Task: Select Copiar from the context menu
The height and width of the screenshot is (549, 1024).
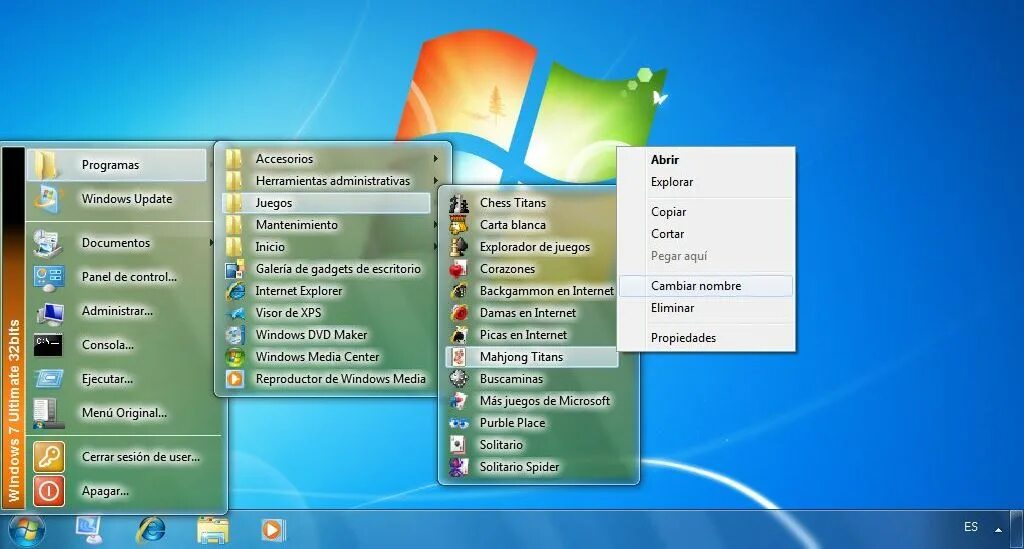Action: pyautogui.click(x=706, y=212)
